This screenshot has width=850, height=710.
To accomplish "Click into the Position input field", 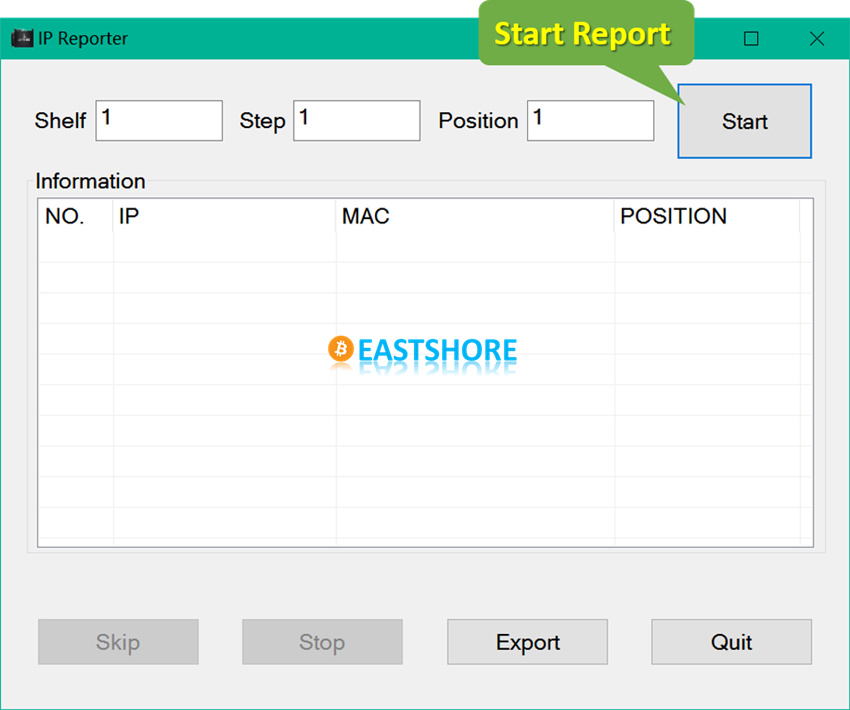I will (590, 120).
